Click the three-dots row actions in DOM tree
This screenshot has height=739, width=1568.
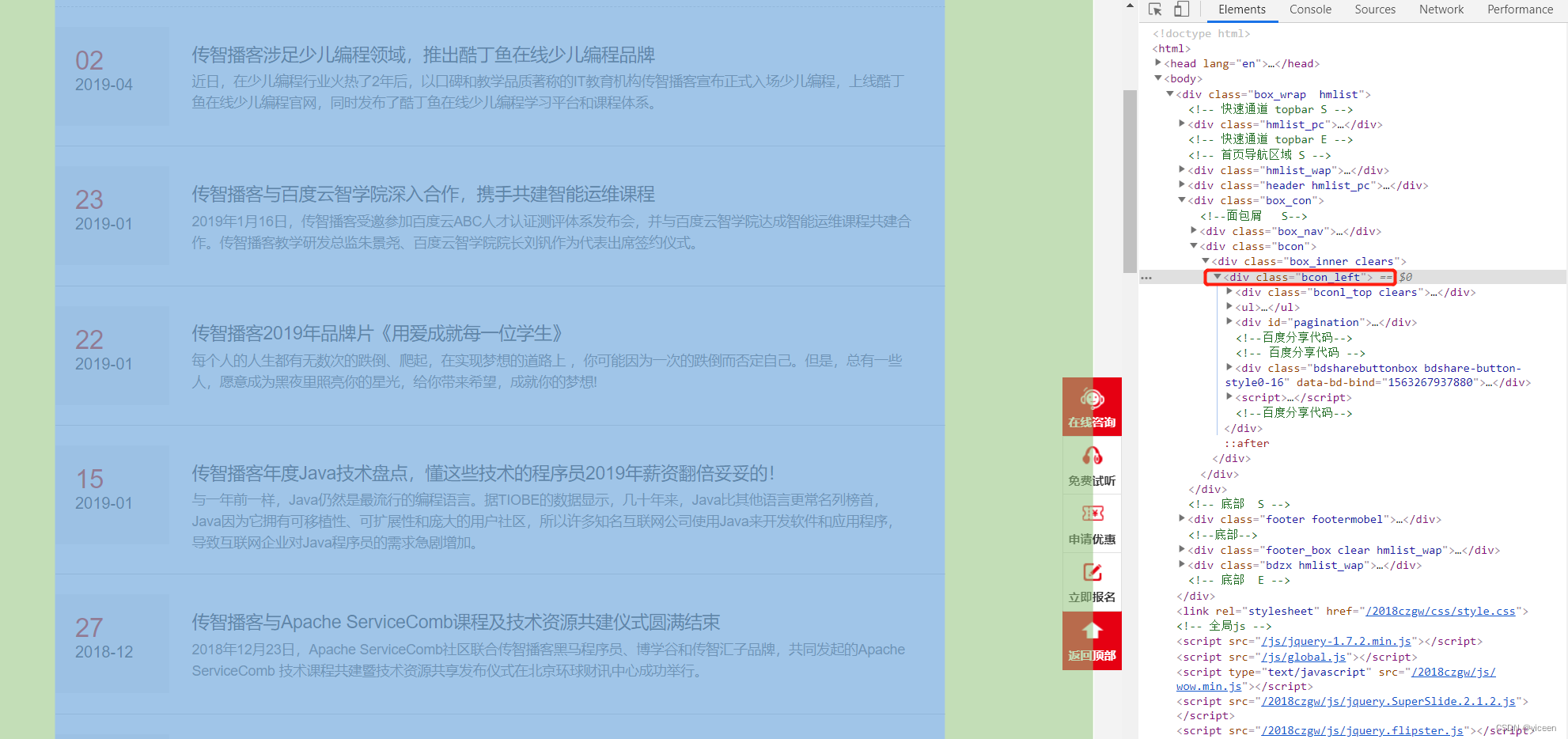[1146, 278]
